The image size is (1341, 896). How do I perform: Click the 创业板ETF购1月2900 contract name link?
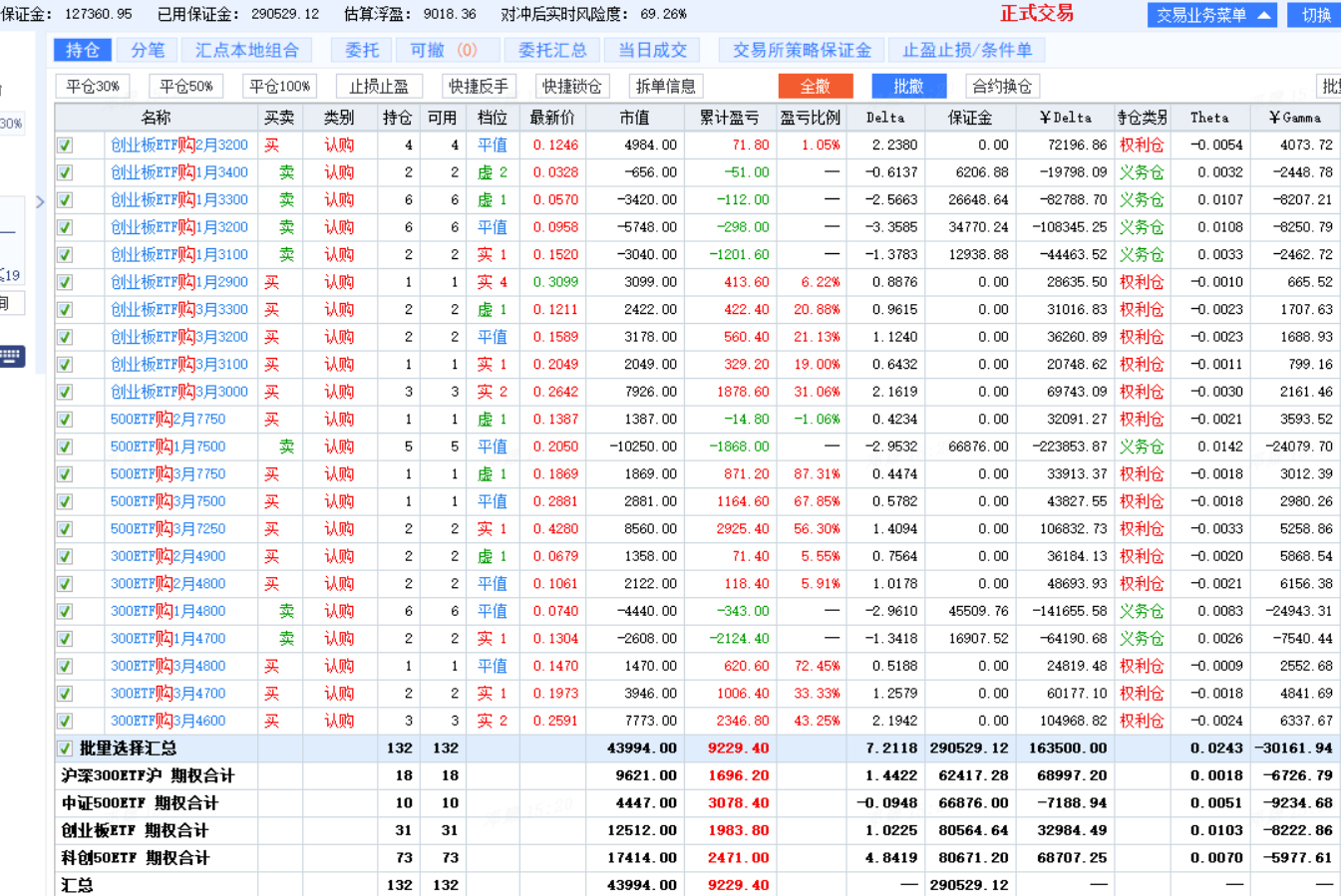(x=179, y=282)
